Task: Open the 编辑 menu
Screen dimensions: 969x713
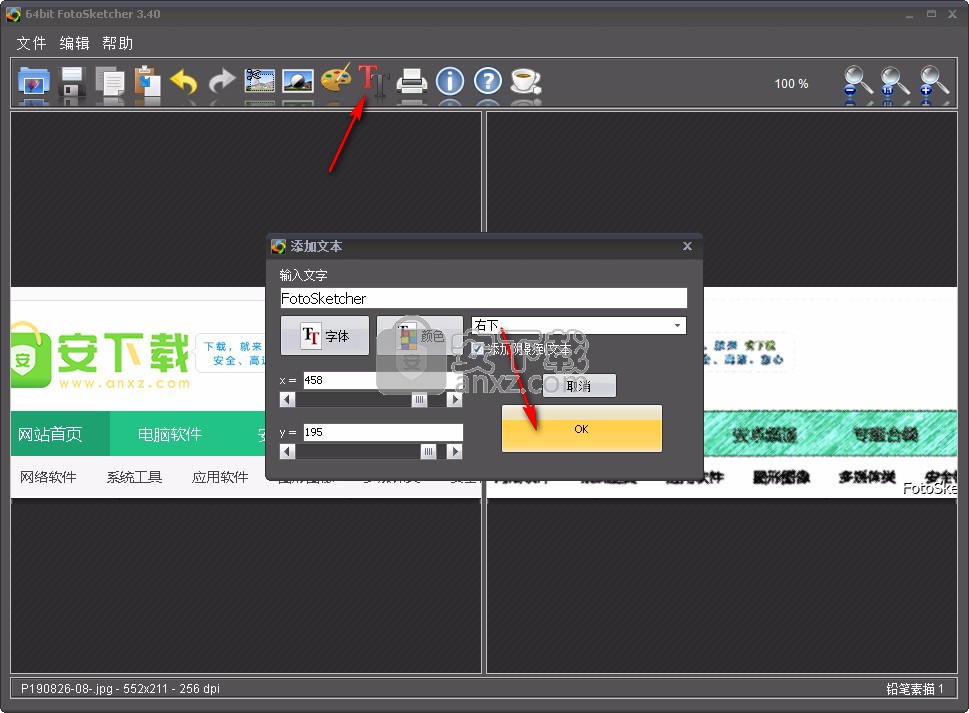Action: pos(74,43)
